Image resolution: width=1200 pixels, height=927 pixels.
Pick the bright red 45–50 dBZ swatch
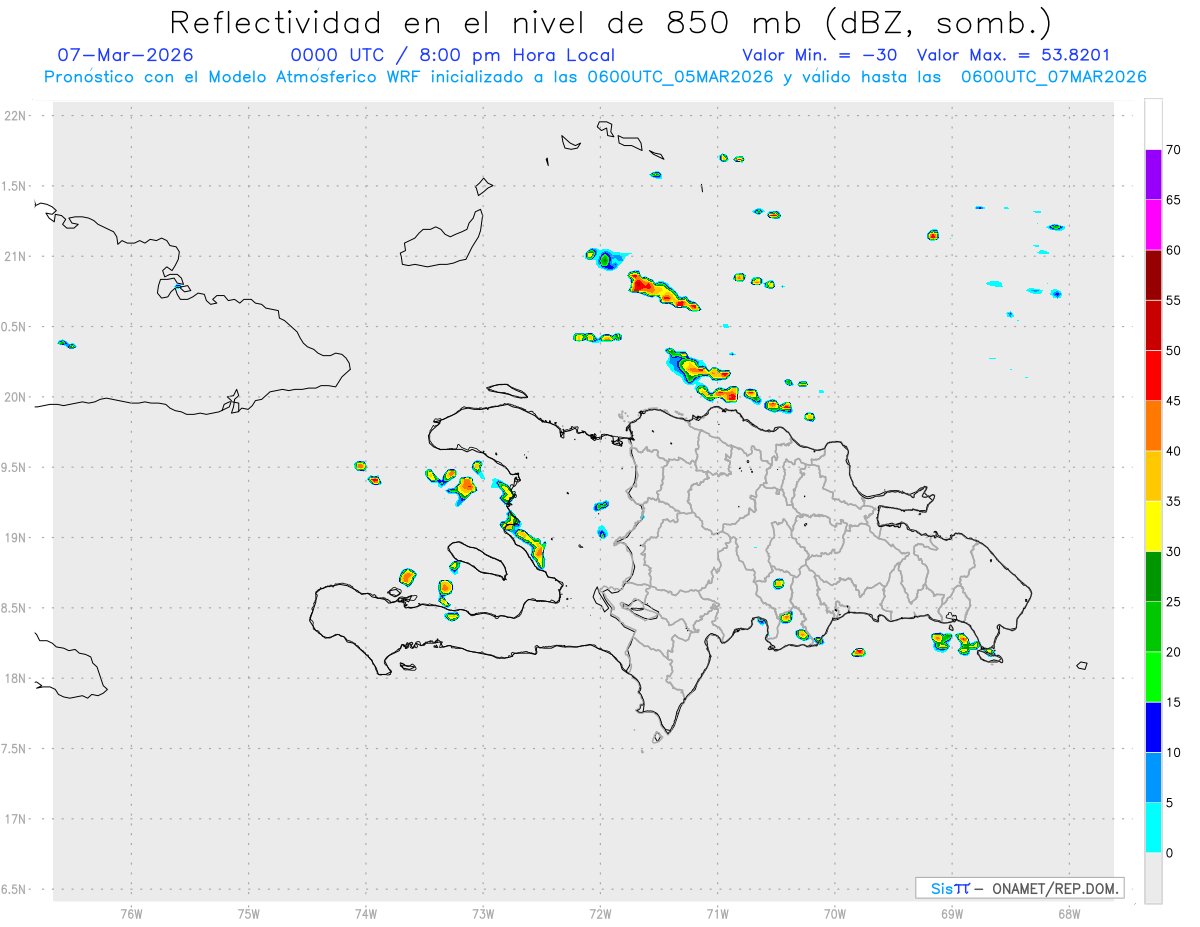[x=1153, y=376]
